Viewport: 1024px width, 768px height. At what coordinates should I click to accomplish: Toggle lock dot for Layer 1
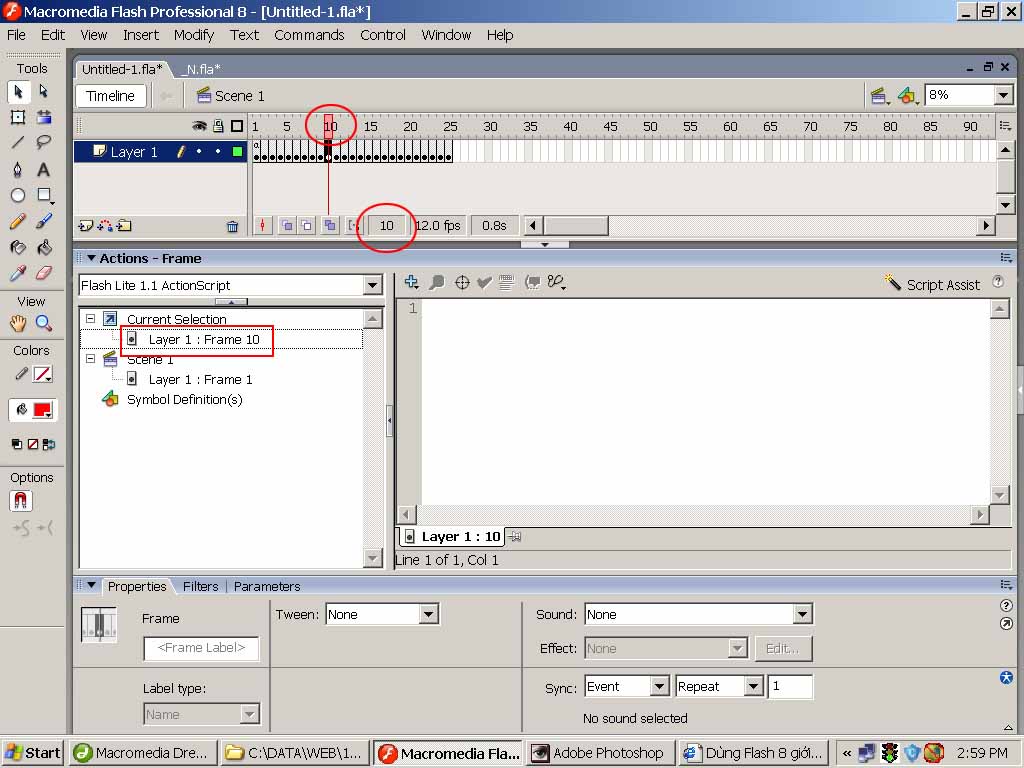[218, 152]
